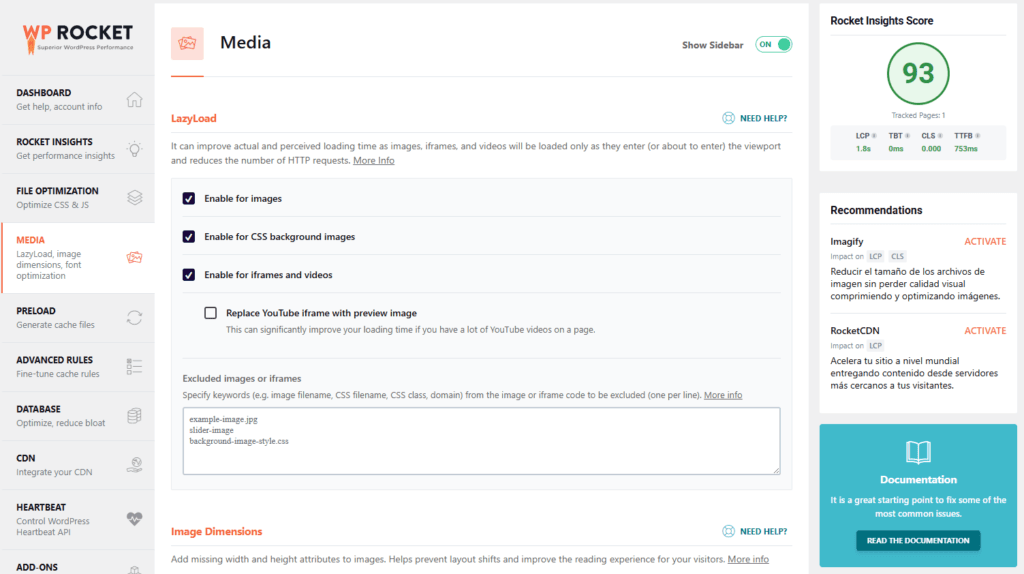
Task: Click the Rocket Insights lightbulb icon
Action: tap(135, 149)
